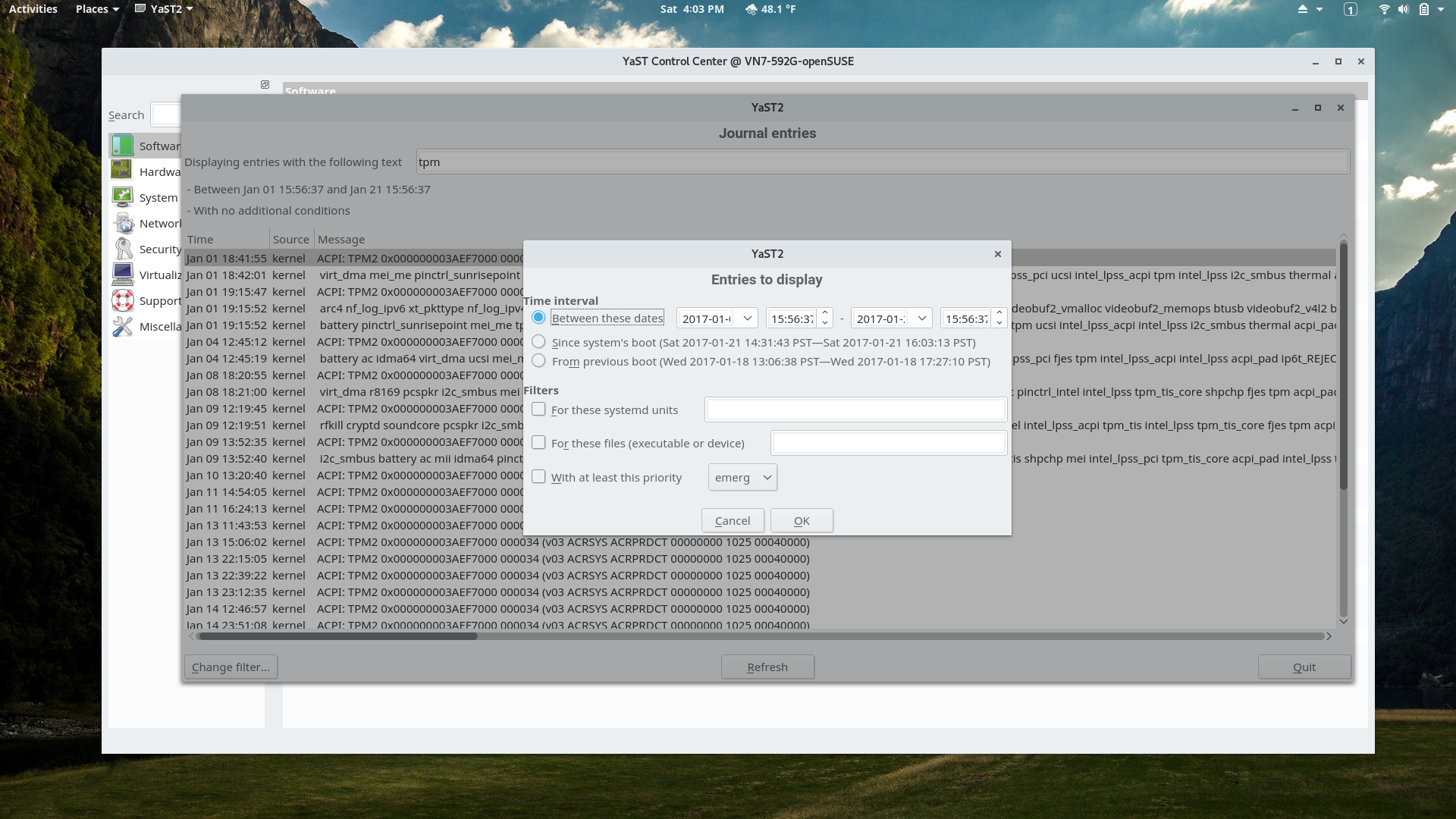This screenshot has height=819, width=1456.
Task: Increase the end time stepper
Action: 999,312
